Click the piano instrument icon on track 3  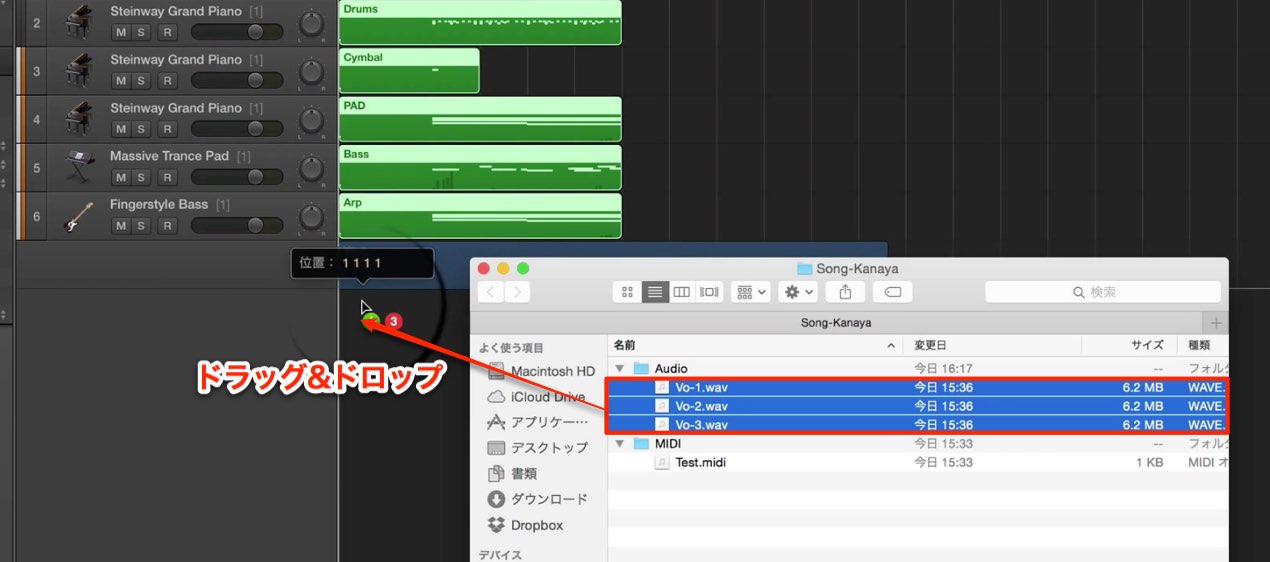pos(78,70)
